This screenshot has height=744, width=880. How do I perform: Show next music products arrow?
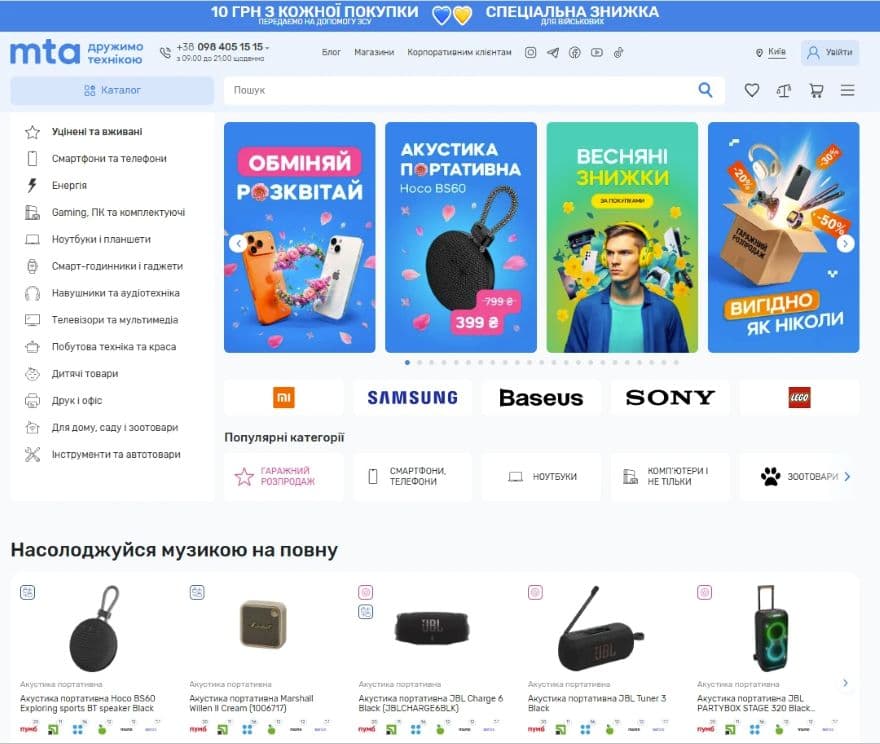pyautogui.click(x=845, y=683)
